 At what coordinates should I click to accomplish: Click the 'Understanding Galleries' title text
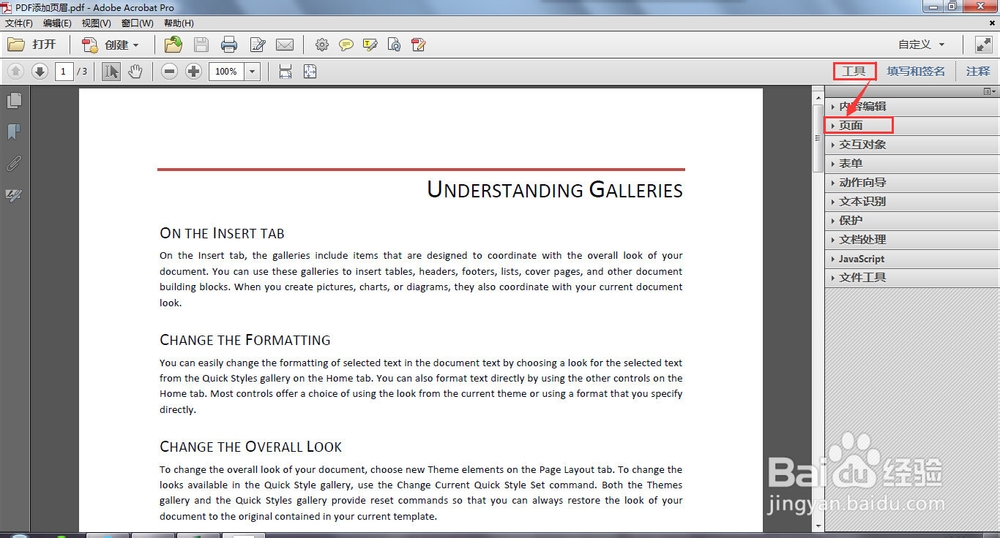(555, 190)
